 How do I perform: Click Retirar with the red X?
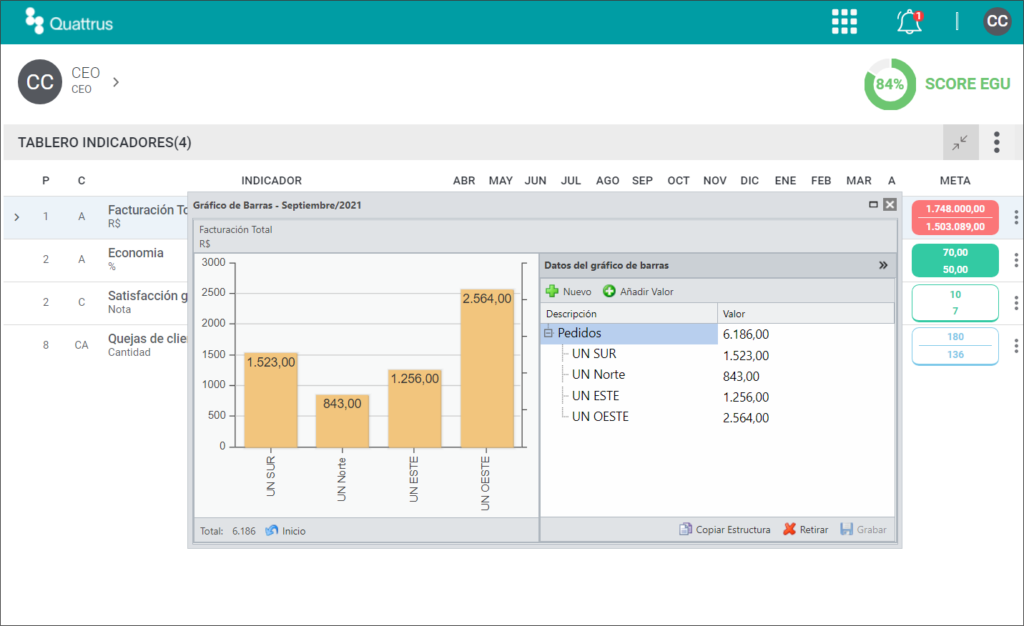(805, 529)
